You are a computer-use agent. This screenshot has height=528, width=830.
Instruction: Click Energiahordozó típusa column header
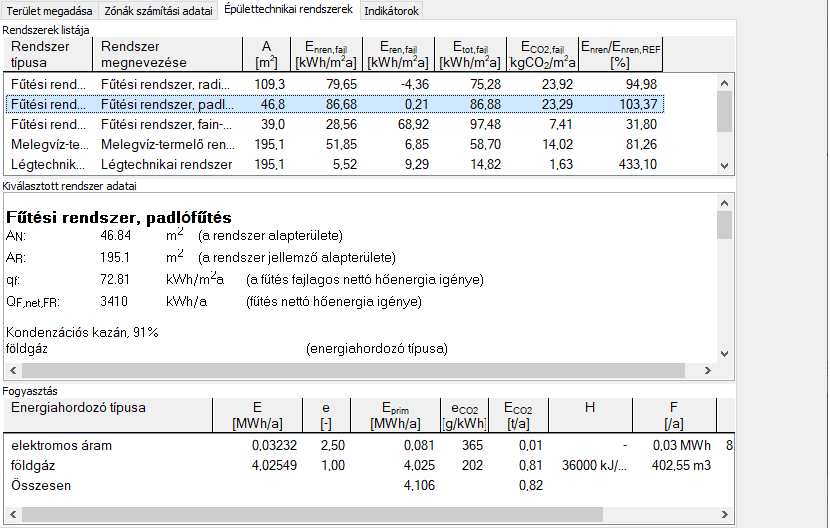[x=108, y=415]
